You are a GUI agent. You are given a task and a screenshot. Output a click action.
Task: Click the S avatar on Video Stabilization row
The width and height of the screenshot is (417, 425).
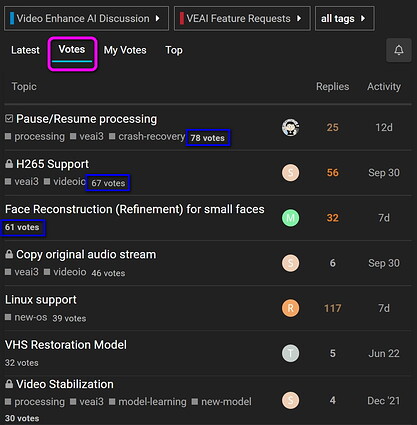coord(290,401)
